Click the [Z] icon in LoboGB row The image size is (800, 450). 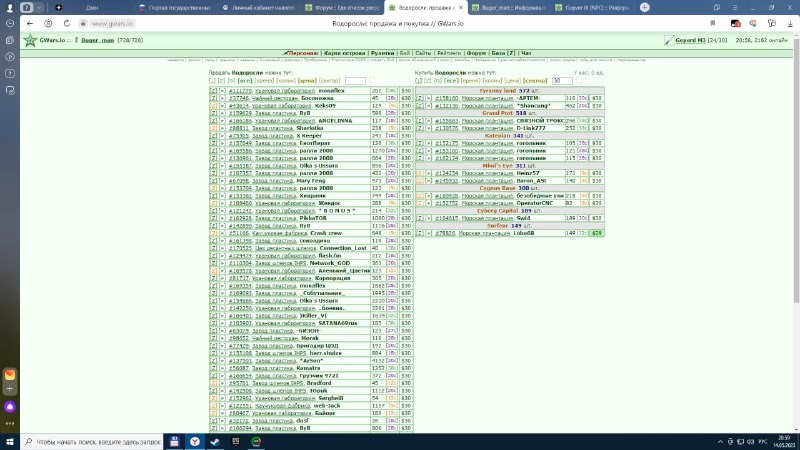tap(420, 233)
